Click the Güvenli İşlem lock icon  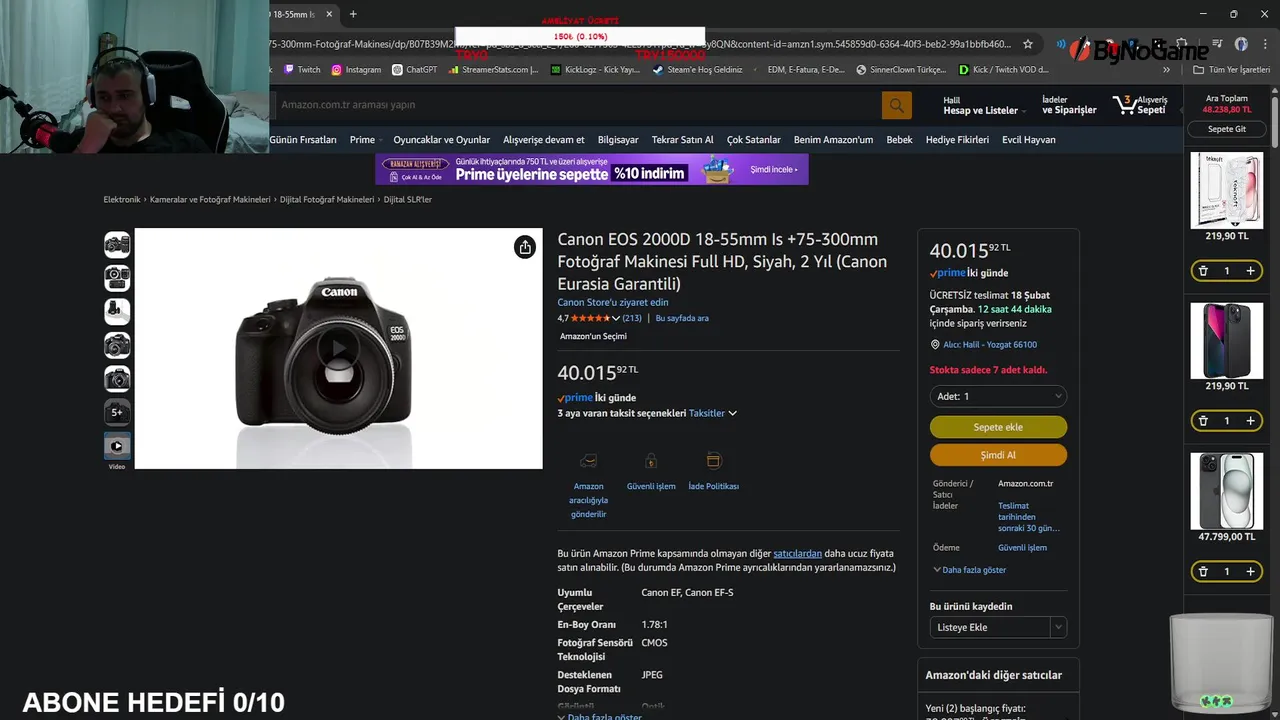(651, 461)
